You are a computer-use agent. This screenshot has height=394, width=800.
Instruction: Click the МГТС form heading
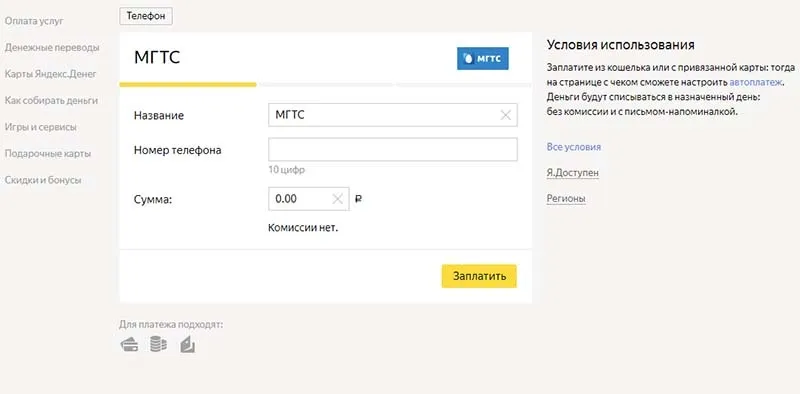click(x=157, y=57)
